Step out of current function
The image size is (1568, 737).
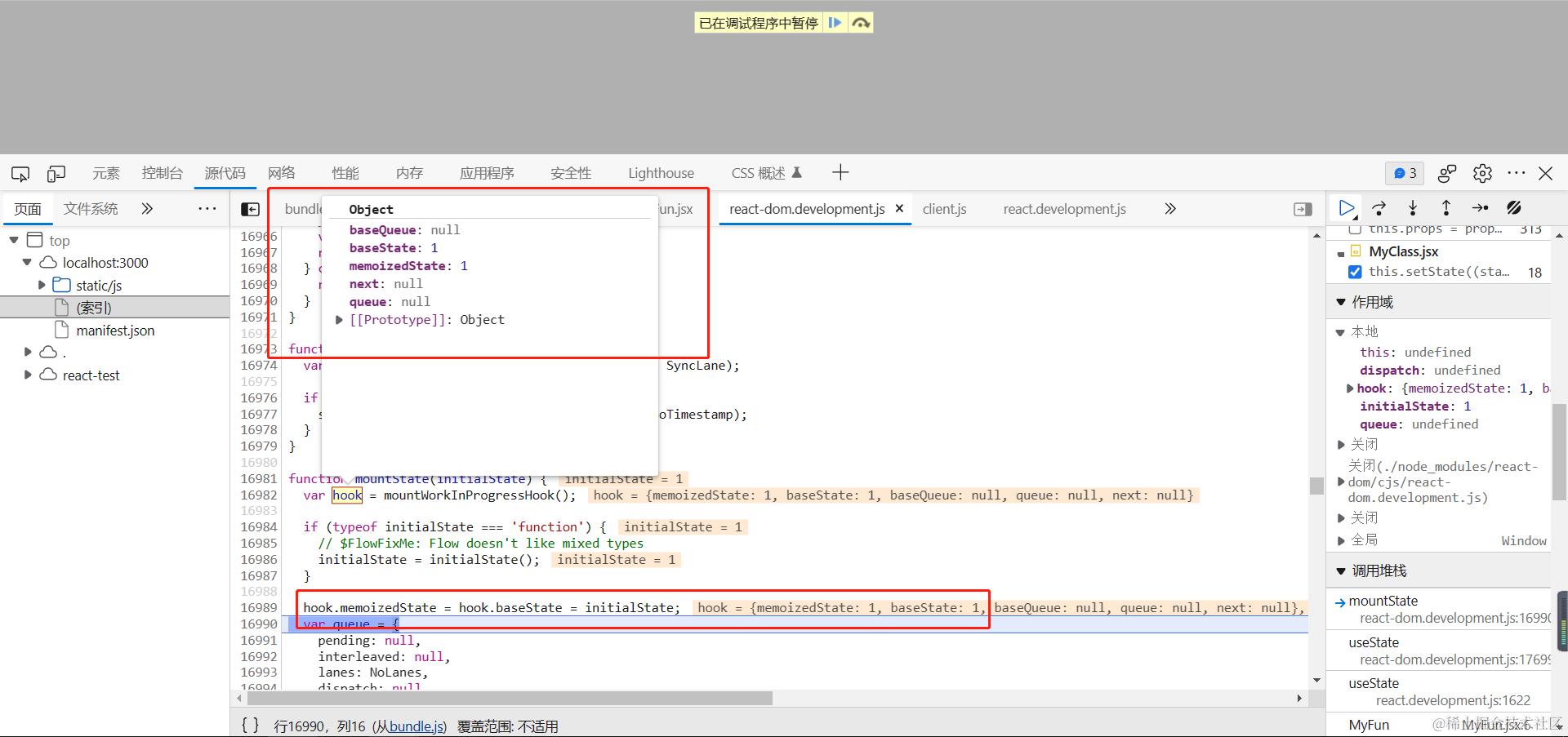point(1446,208)
